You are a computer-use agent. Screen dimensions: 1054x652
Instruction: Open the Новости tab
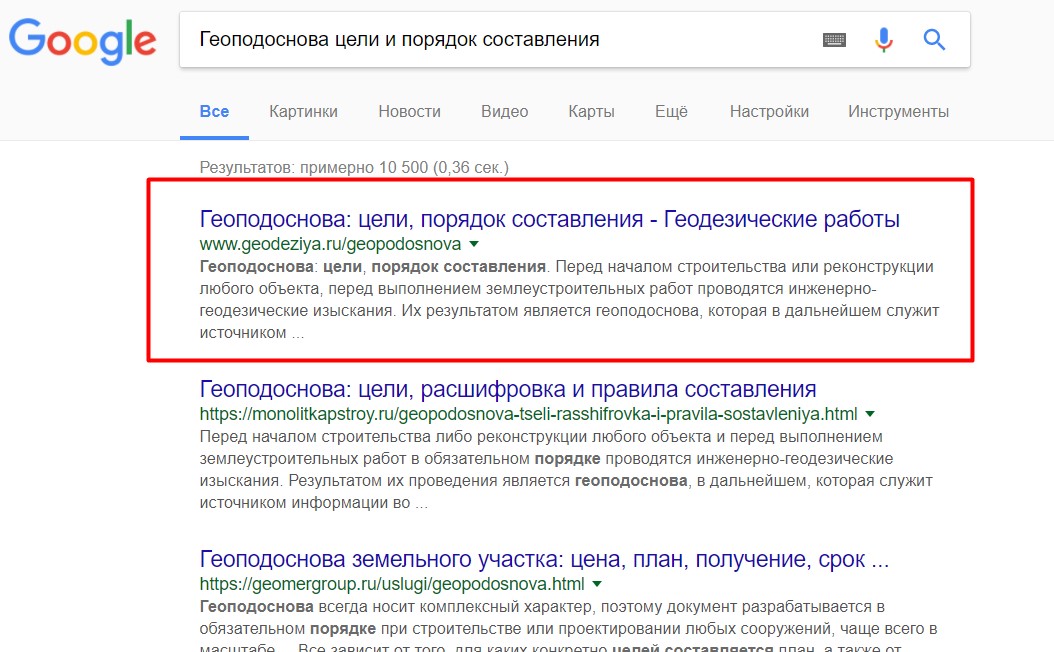(x=409, y=112)
